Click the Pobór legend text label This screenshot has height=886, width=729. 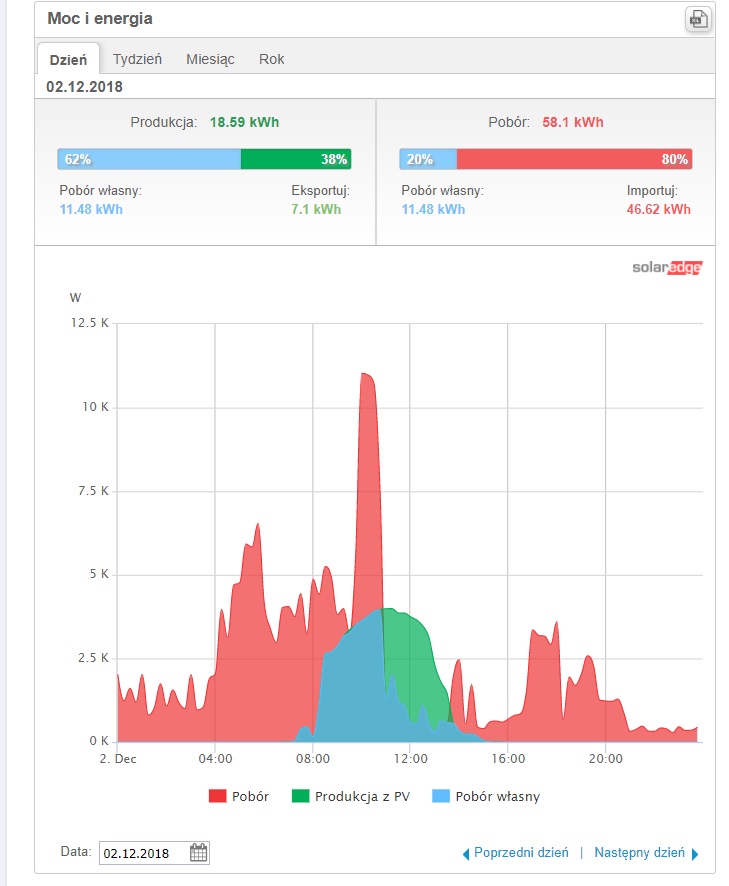(x=250, y=796)
